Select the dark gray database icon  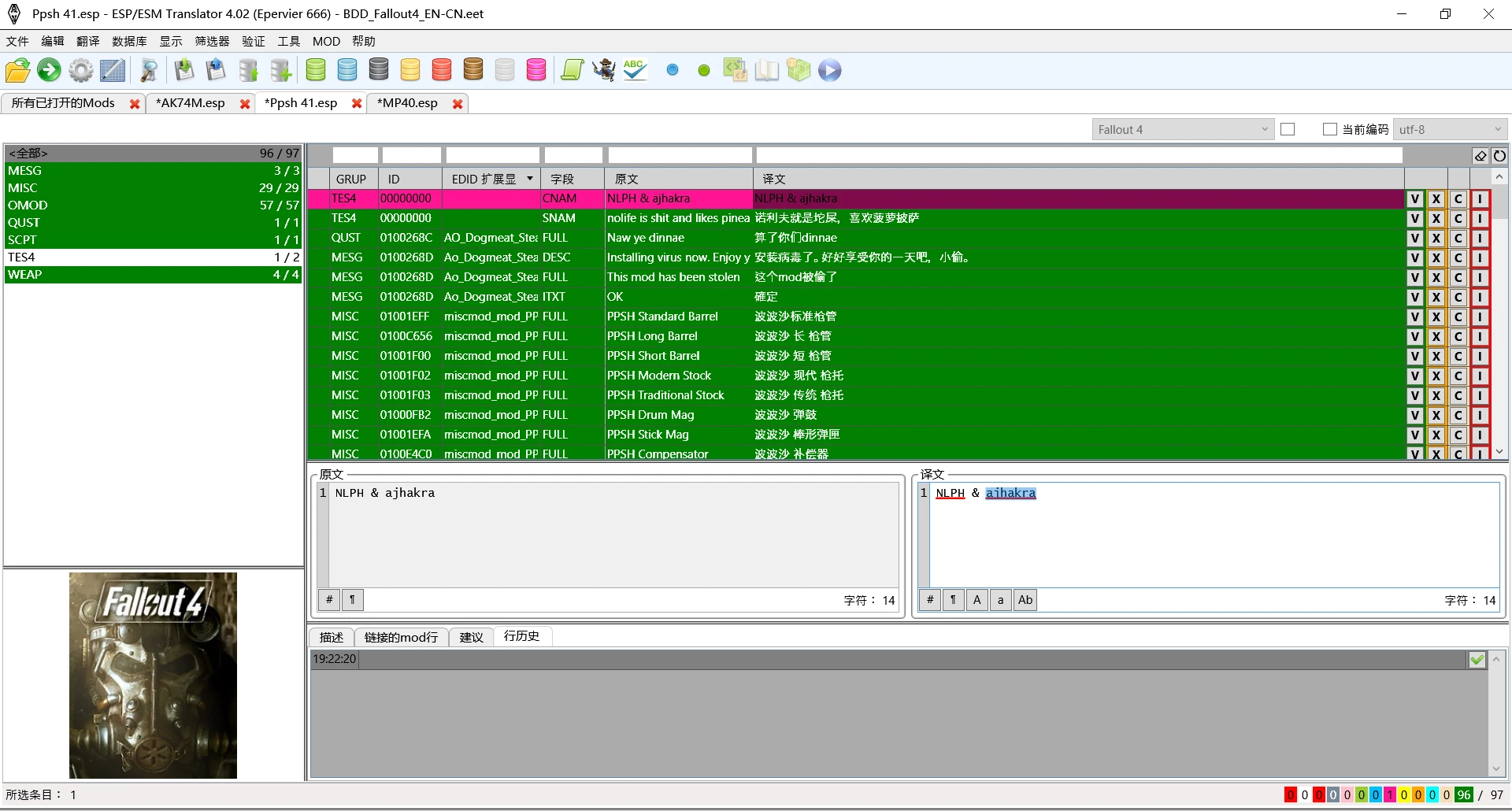click(x=379, y=70)
